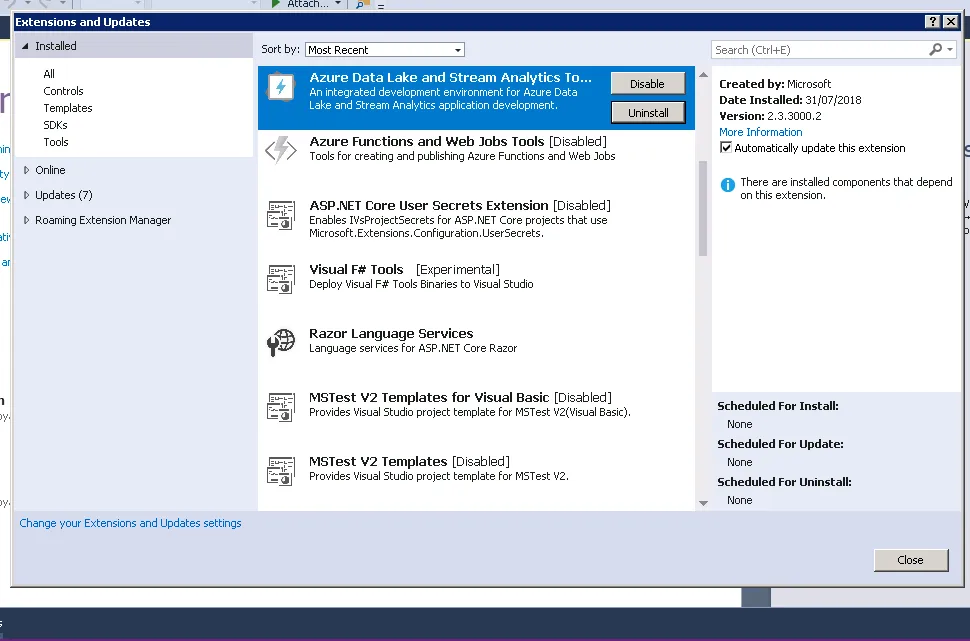Select the Tools category
970x641 pixels.
[56, 142]
